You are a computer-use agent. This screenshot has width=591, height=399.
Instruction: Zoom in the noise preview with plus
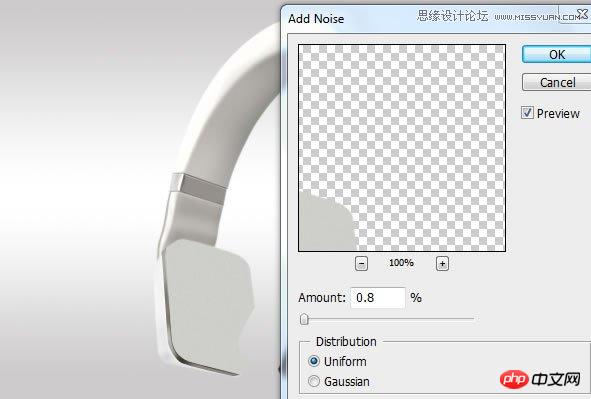pos(442,263)
